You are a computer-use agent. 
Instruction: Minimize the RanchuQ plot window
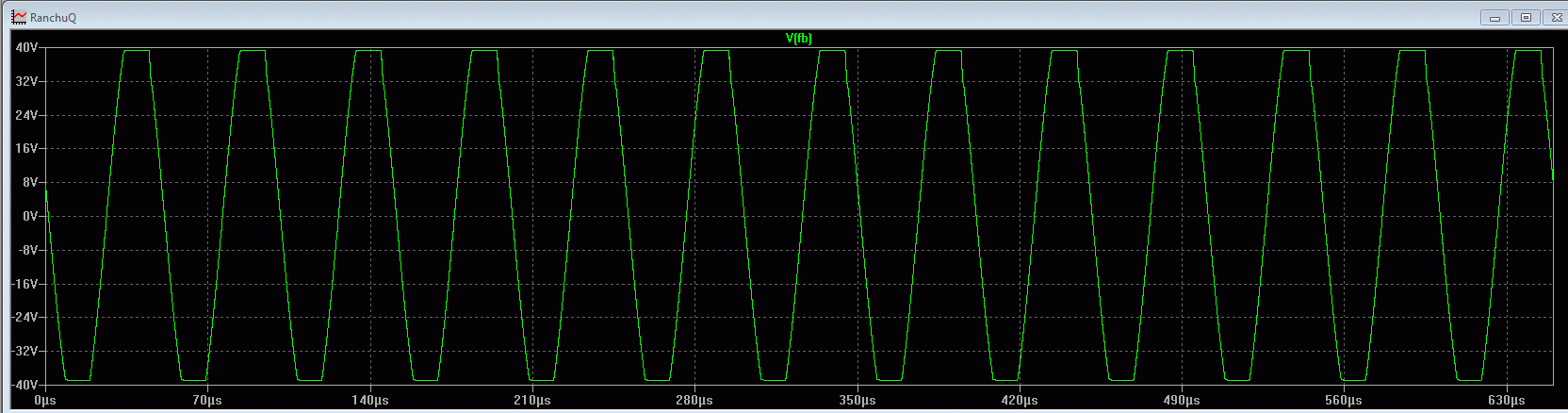(1494, 18)
